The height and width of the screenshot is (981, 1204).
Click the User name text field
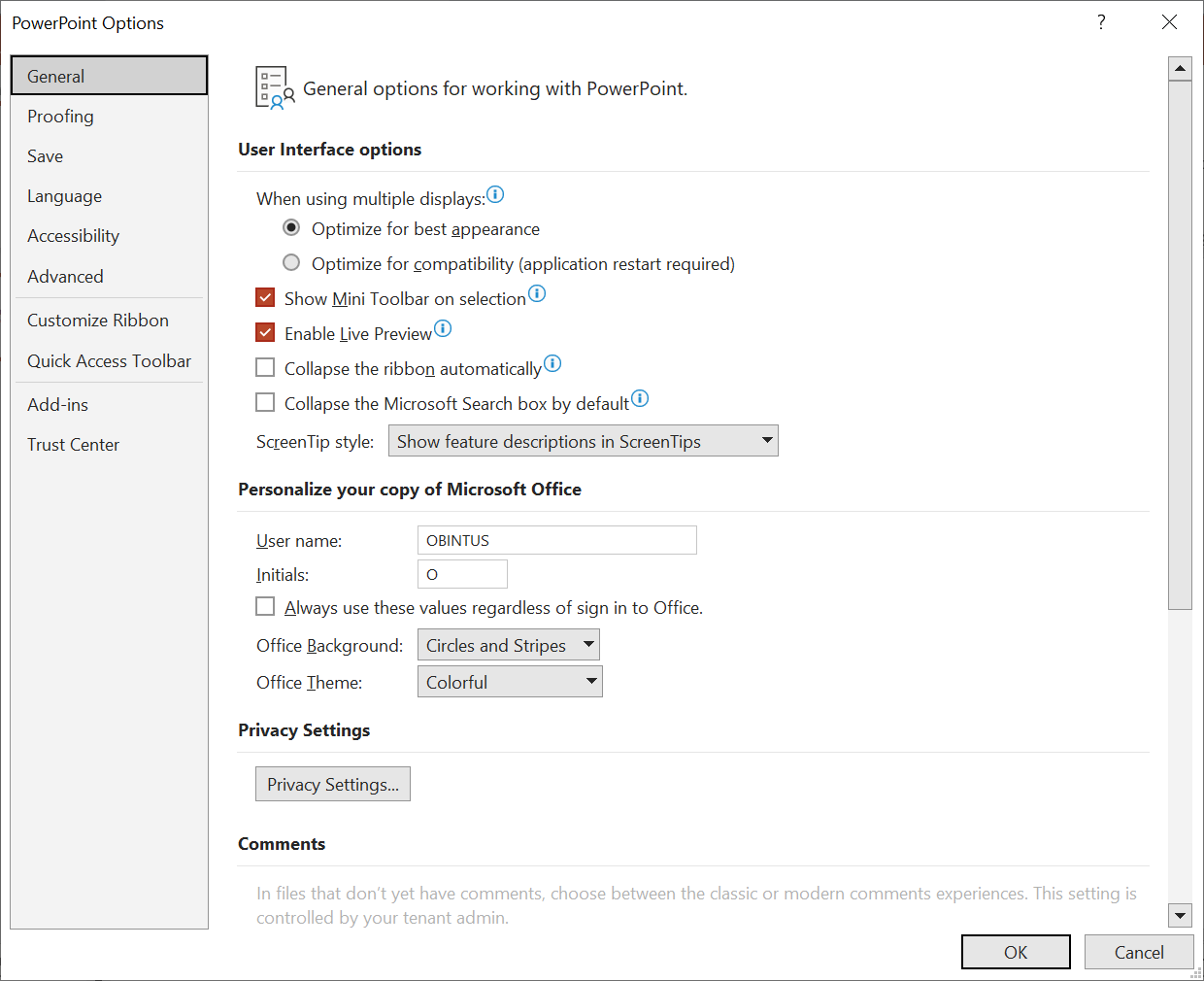556,540
